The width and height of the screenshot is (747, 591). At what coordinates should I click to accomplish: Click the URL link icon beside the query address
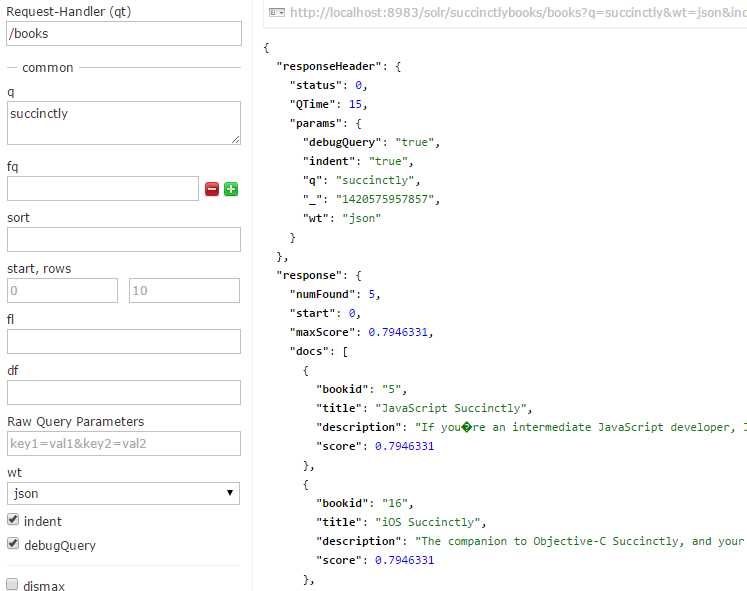coord(277,12)
